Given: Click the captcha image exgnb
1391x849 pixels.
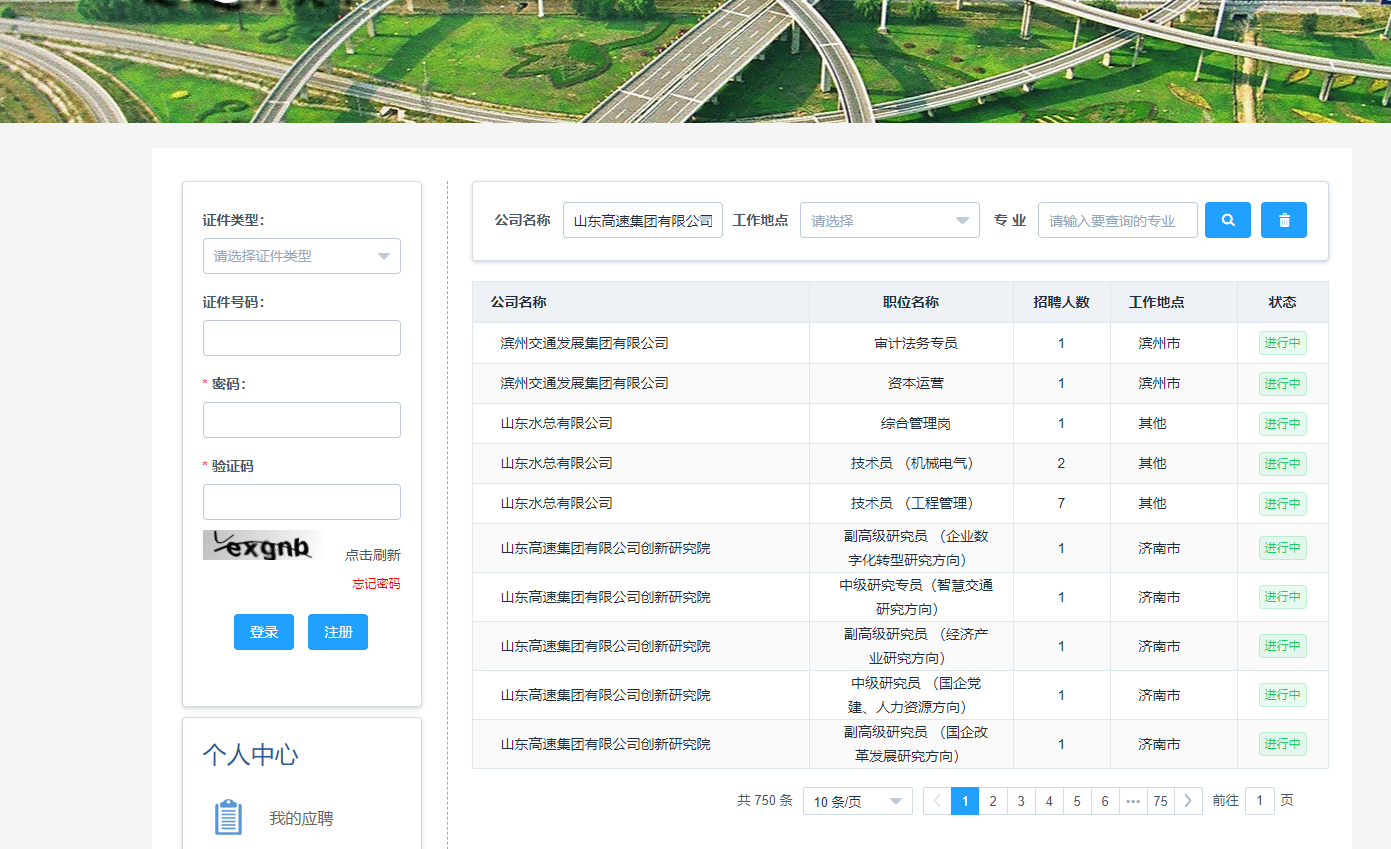Looking at the screenshot, I should tap(262, 545).
